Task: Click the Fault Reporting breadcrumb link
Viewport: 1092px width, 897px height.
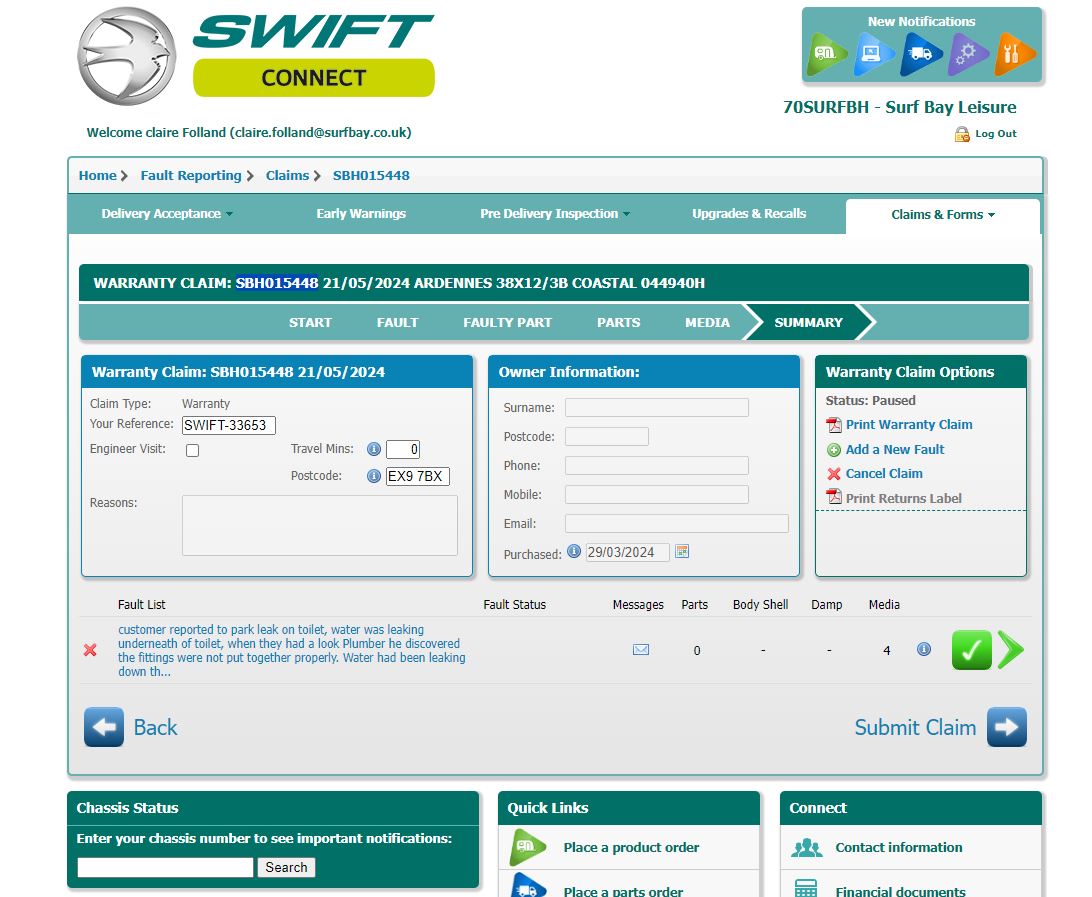Action: (191, 176)
